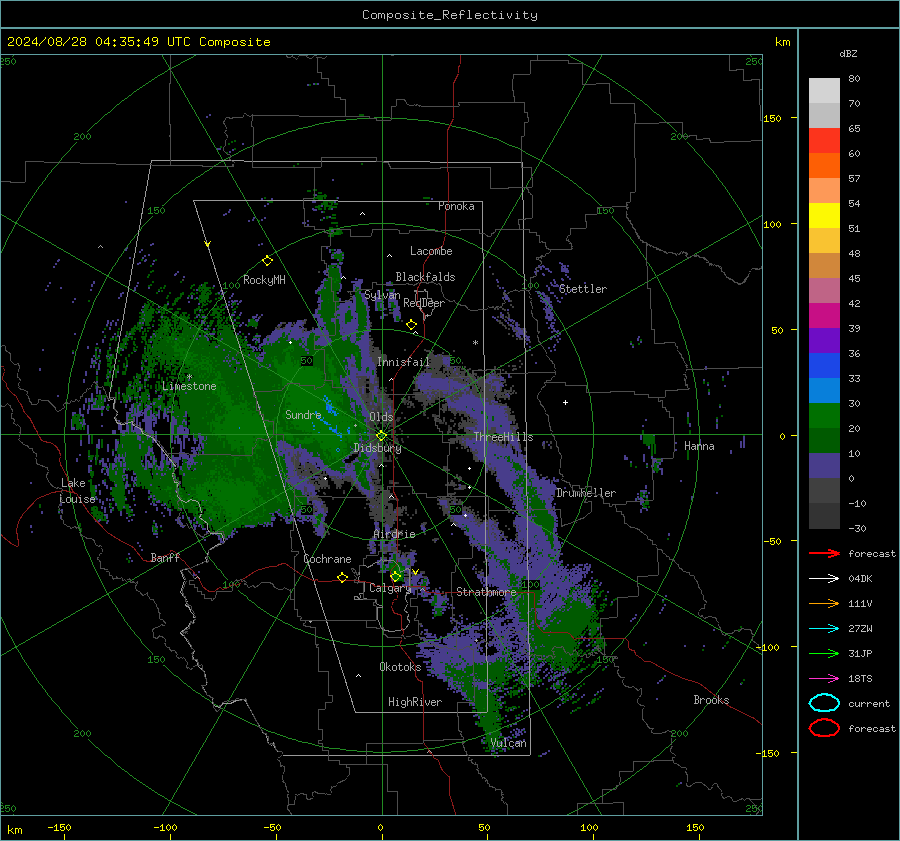Image resolution: width=900 pixels, height=841 pixels.
Task: Click the Vulcan city label
Action: 508,743
